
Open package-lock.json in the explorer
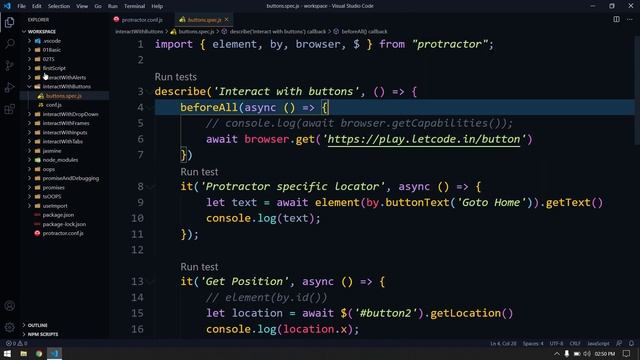(x=64, y=224)
